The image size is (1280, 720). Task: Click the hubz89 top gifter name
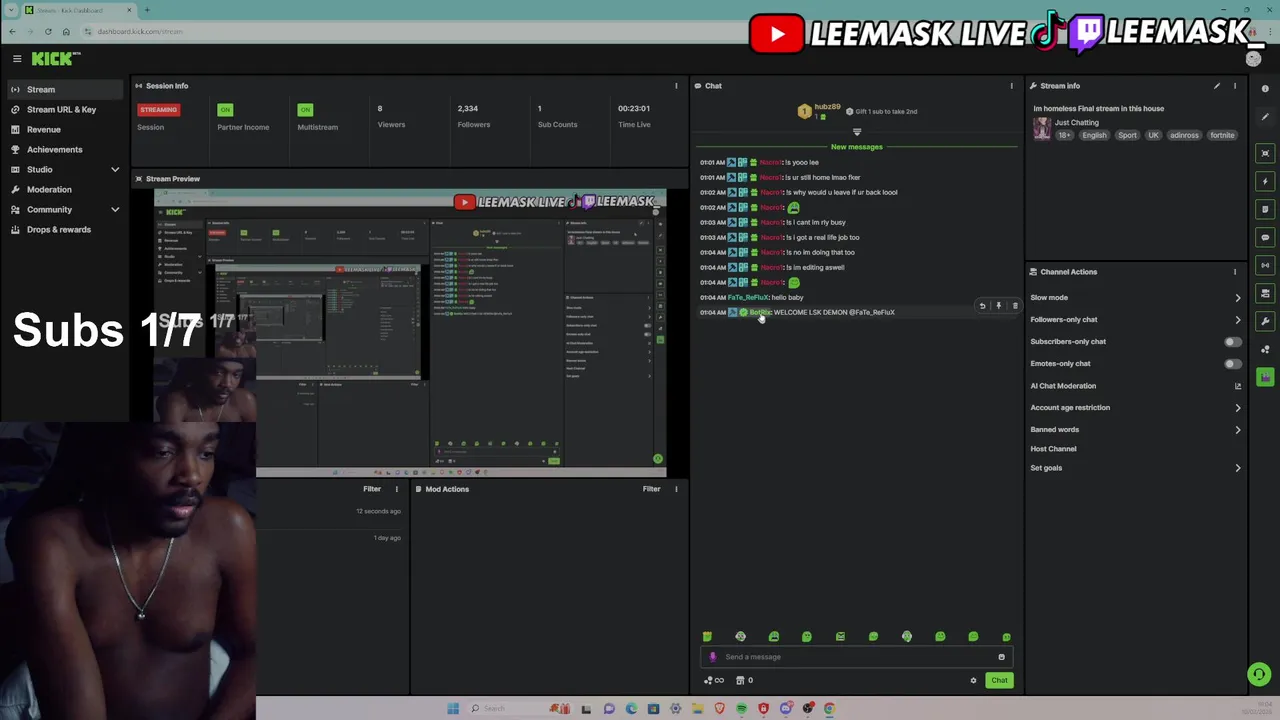point(827,107)
